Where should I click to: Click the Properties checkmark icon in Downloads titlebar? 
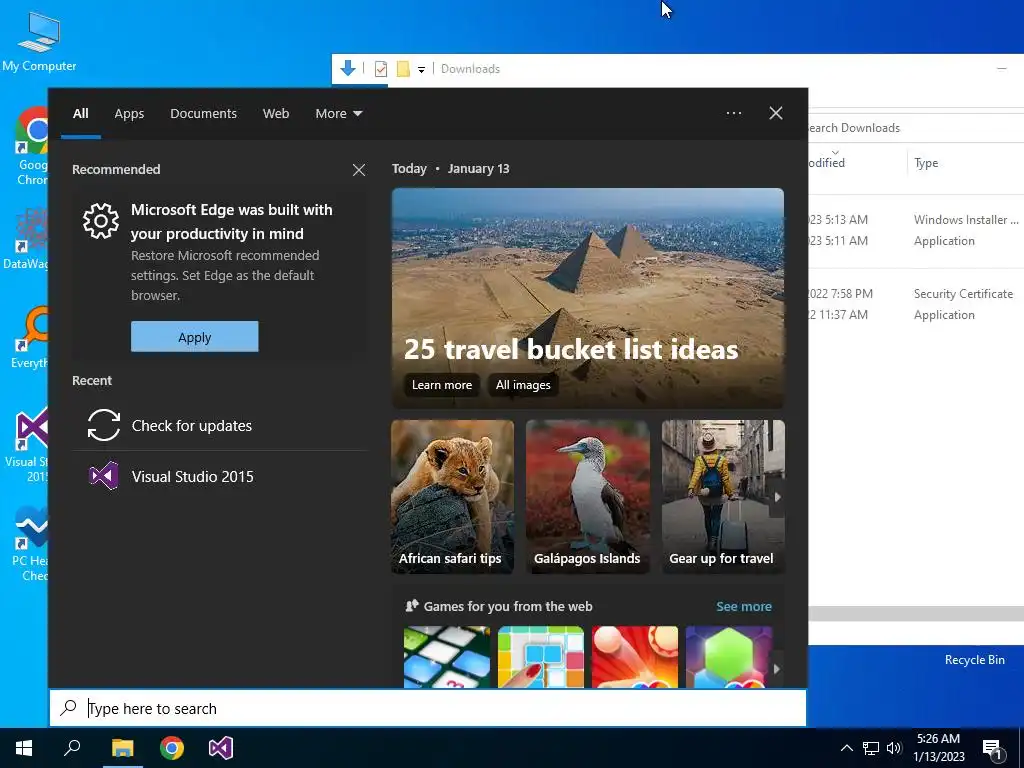pyautogui.click(x=381, y=69)
